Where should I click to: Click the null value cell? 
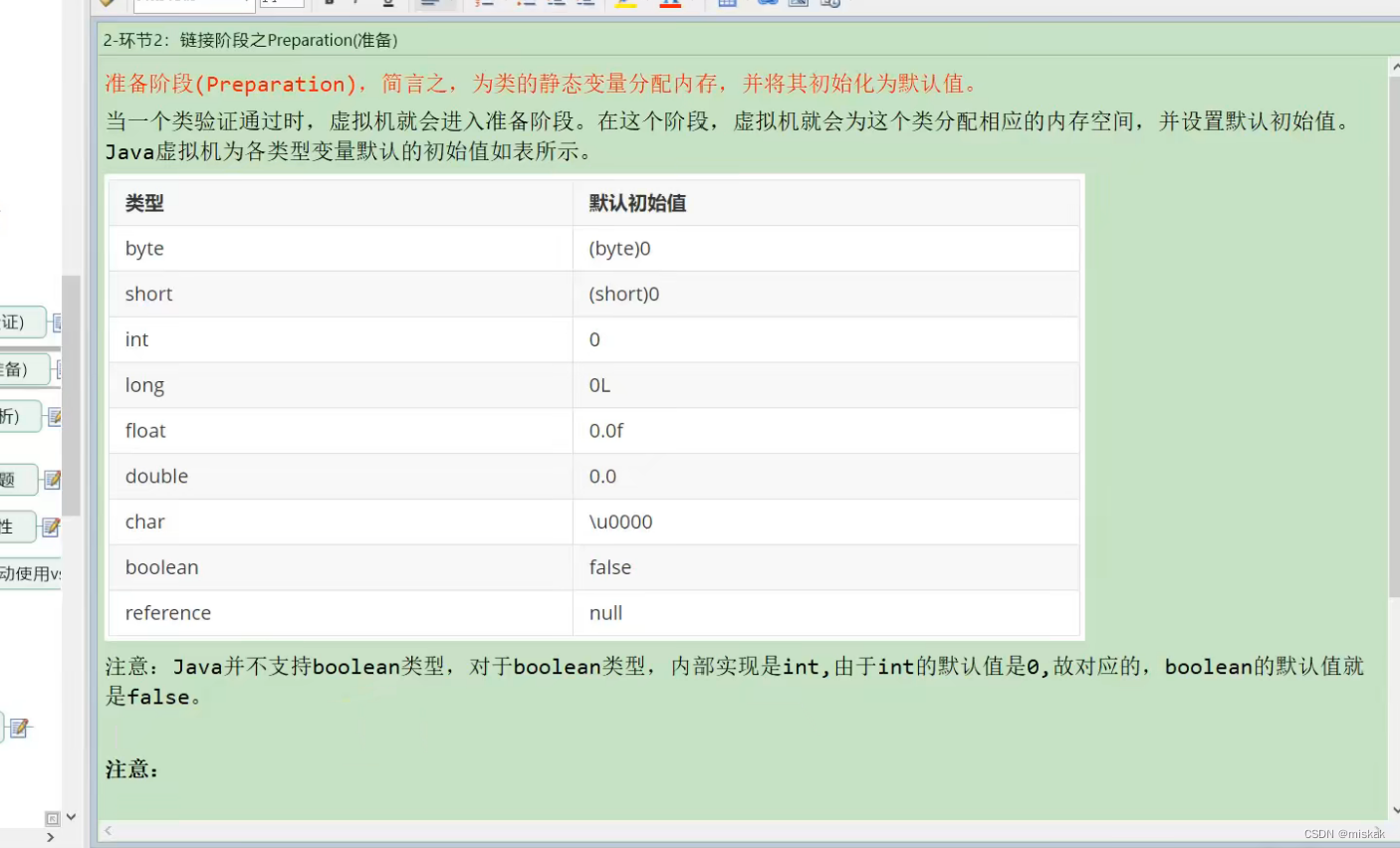826,613
